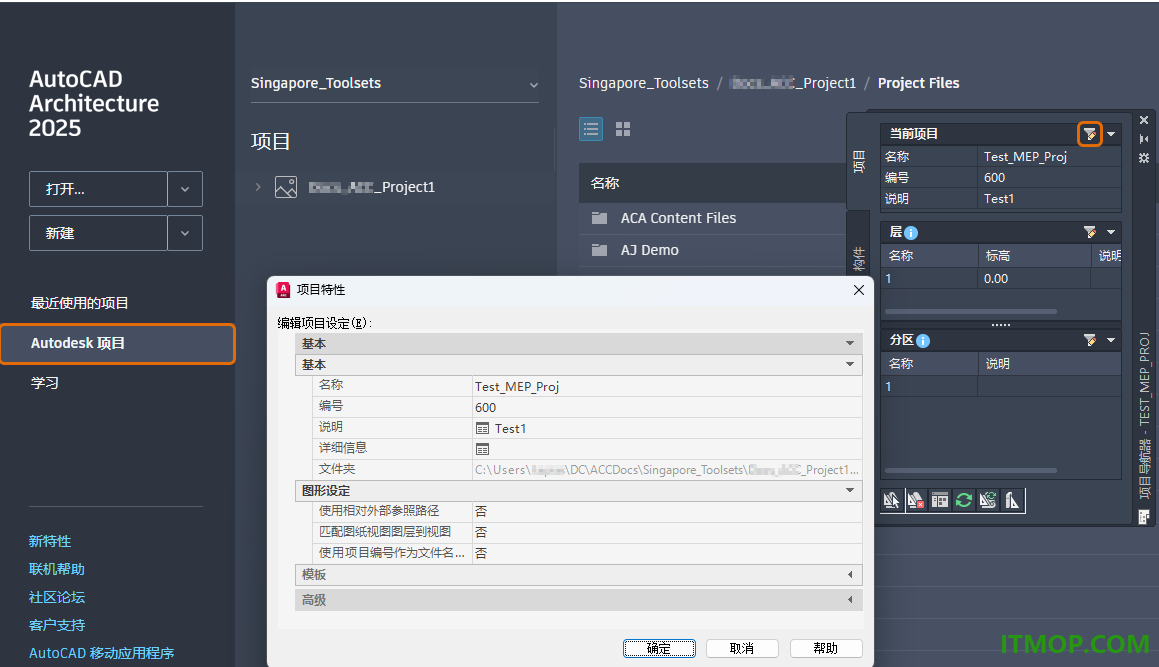Viewport: 1159px width, 667px height.
Task: Click the rightmost project standards icon in navigator toolbar
Action: click(x=1012, y=501)
